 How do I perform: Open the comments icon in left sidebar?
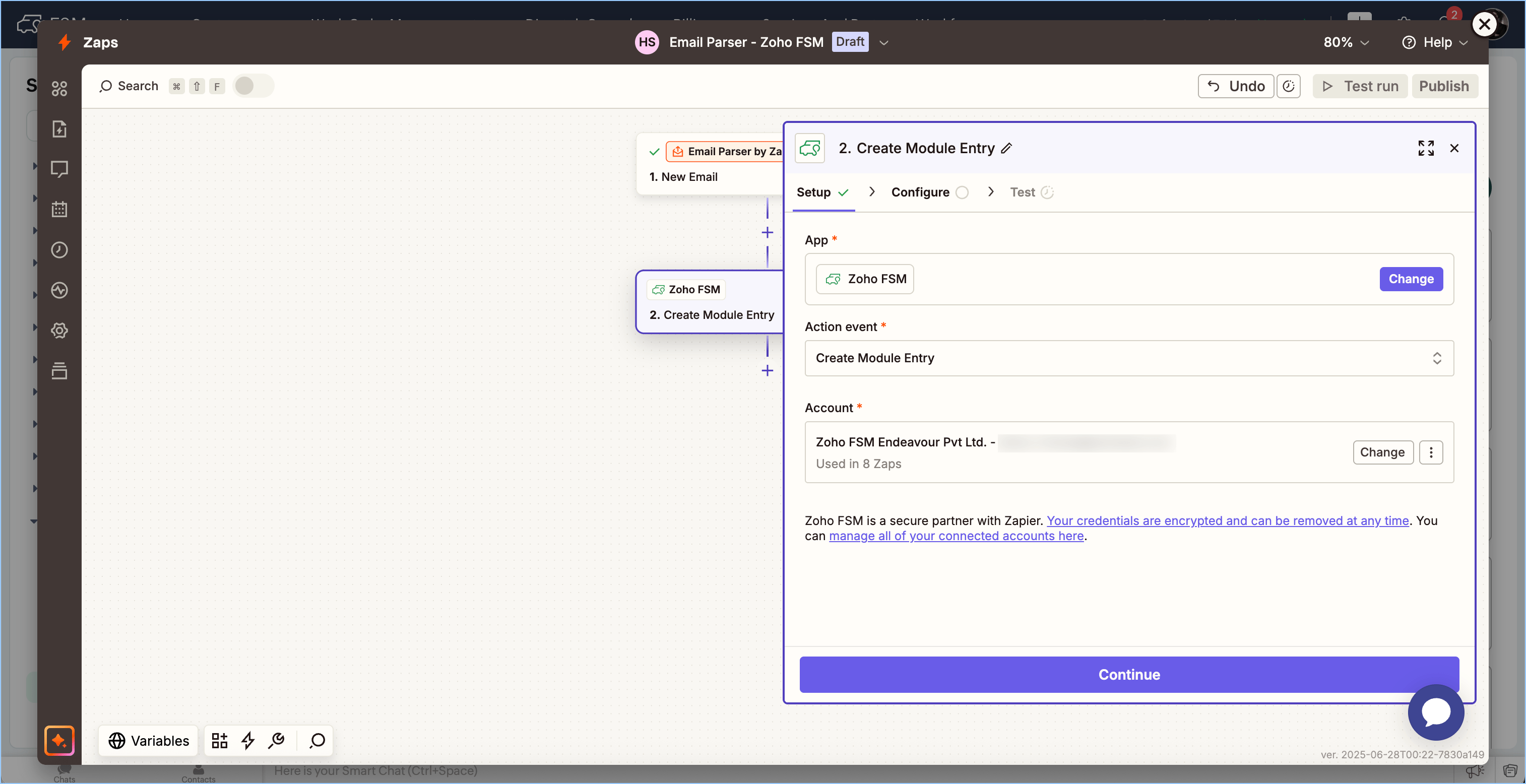tap(59, 169)
